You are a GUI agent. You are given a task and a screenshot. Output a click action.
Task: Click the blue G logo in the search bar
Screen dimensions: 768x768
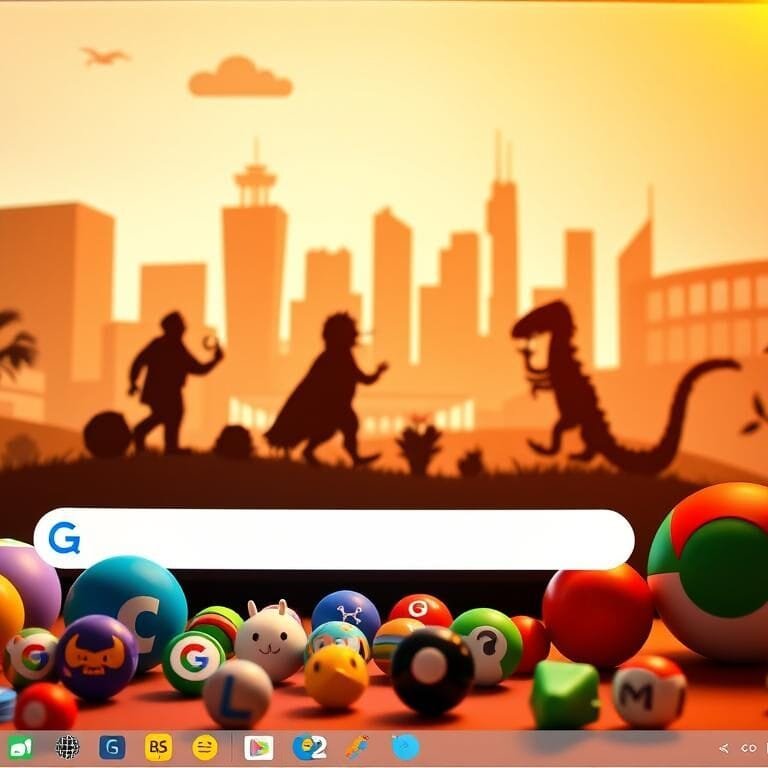(x=64, y=538)
